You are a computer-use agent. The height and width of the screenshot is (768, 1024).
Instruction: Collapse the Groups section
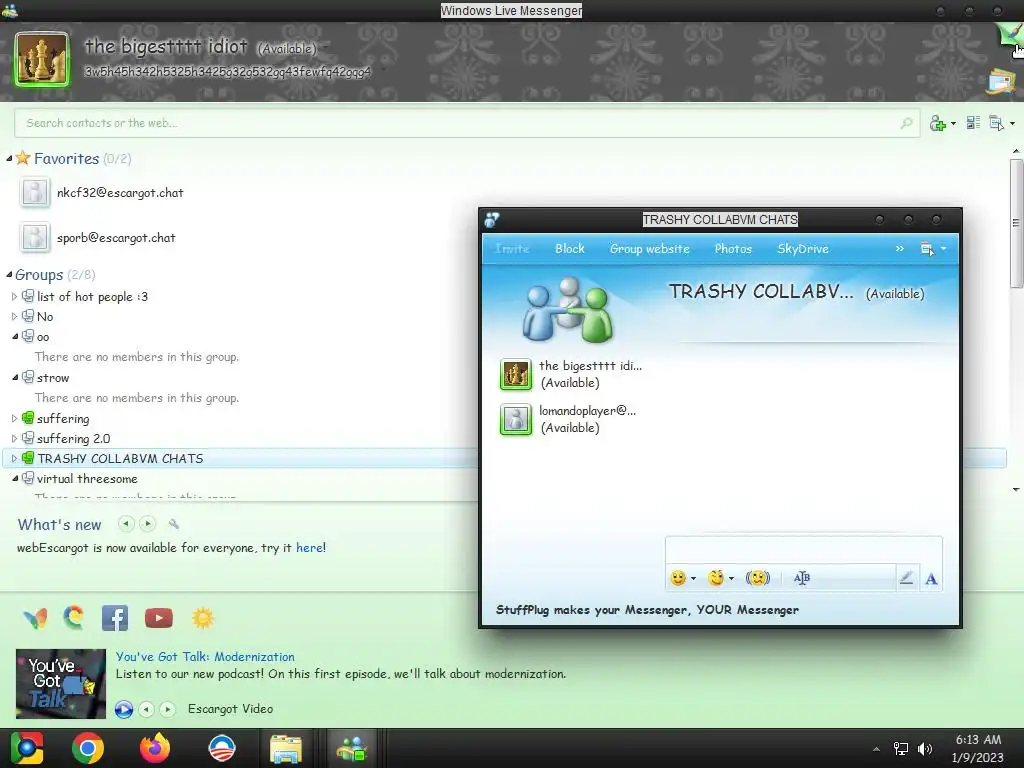click(x=9, y=274)
